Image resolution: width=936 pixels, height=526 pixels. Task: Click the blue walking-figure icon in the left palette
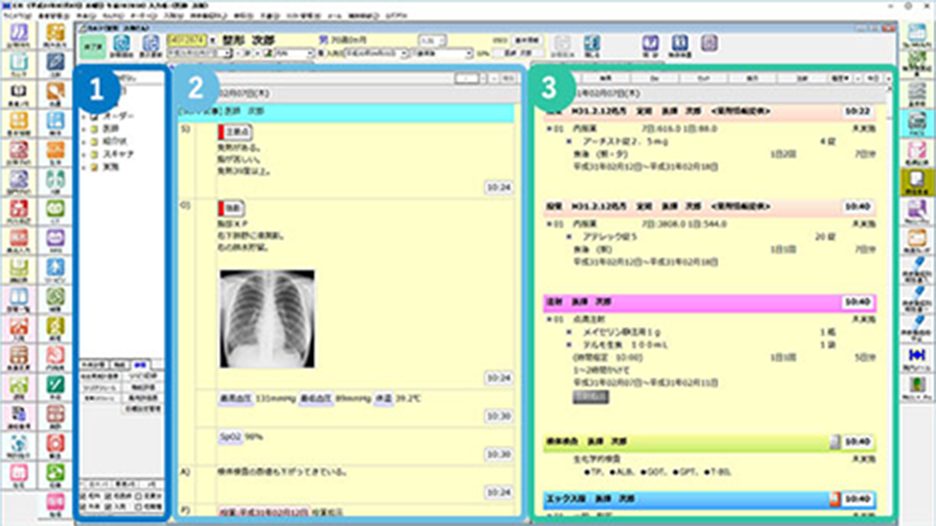[x=56, y=269]
